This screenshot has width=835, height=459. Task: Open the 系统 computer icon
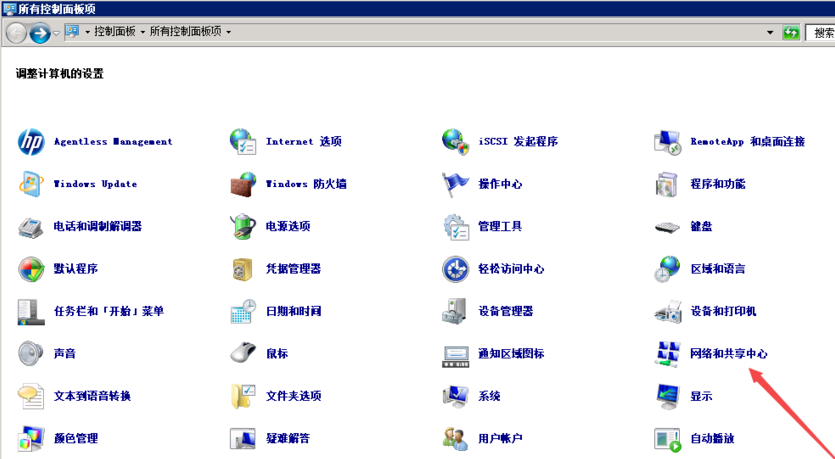pos(456,397)
